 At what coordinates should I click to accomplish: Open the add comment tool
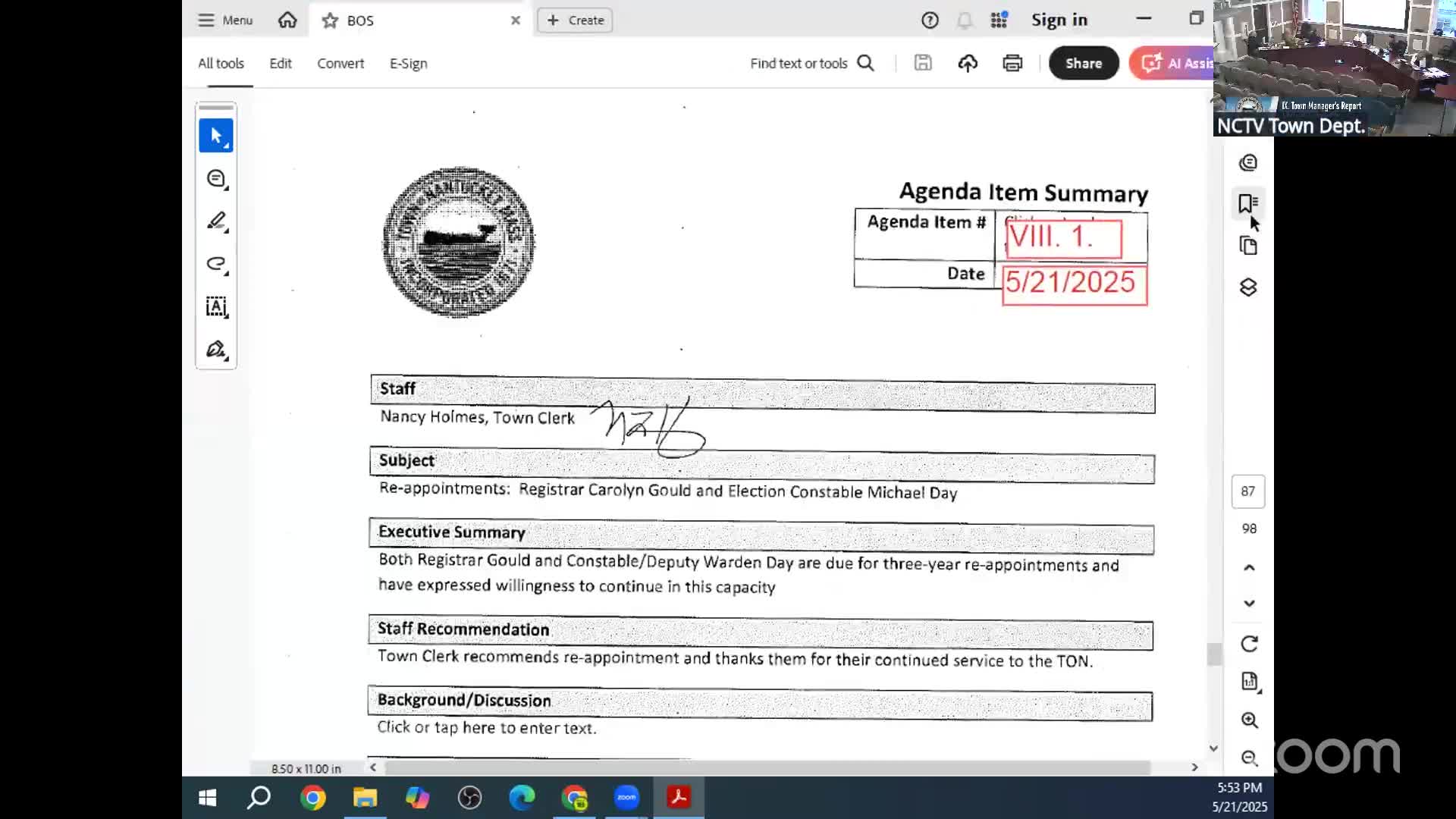(x=216, y=179)
